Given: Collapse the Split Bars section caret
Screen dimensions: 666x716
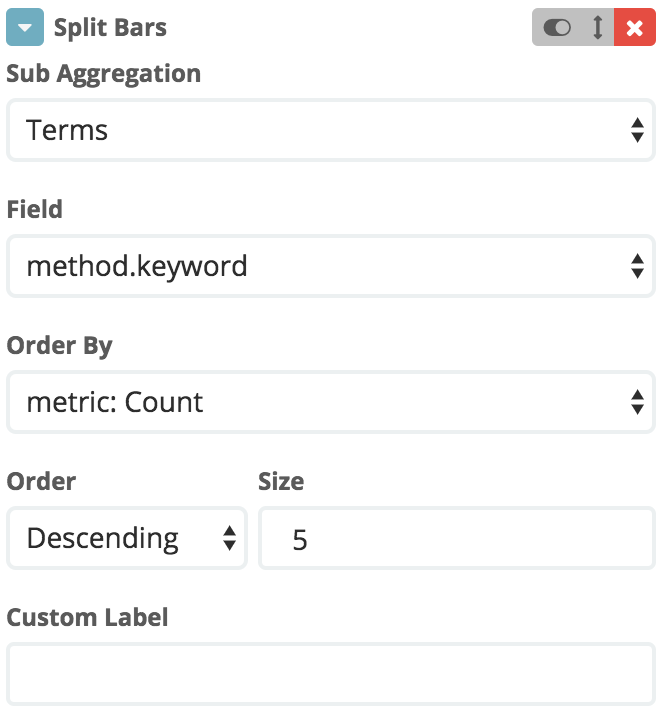Looking at the screenshot, I should 25,27.
